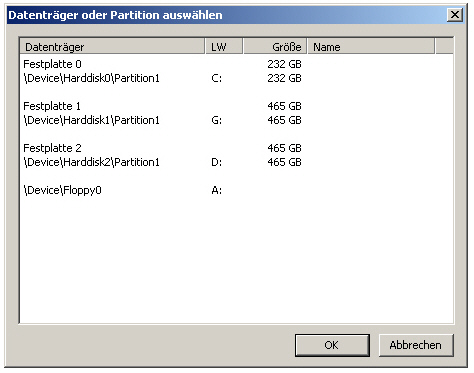Click drive letter G: in list
The image size is (474, 373).
217,120
